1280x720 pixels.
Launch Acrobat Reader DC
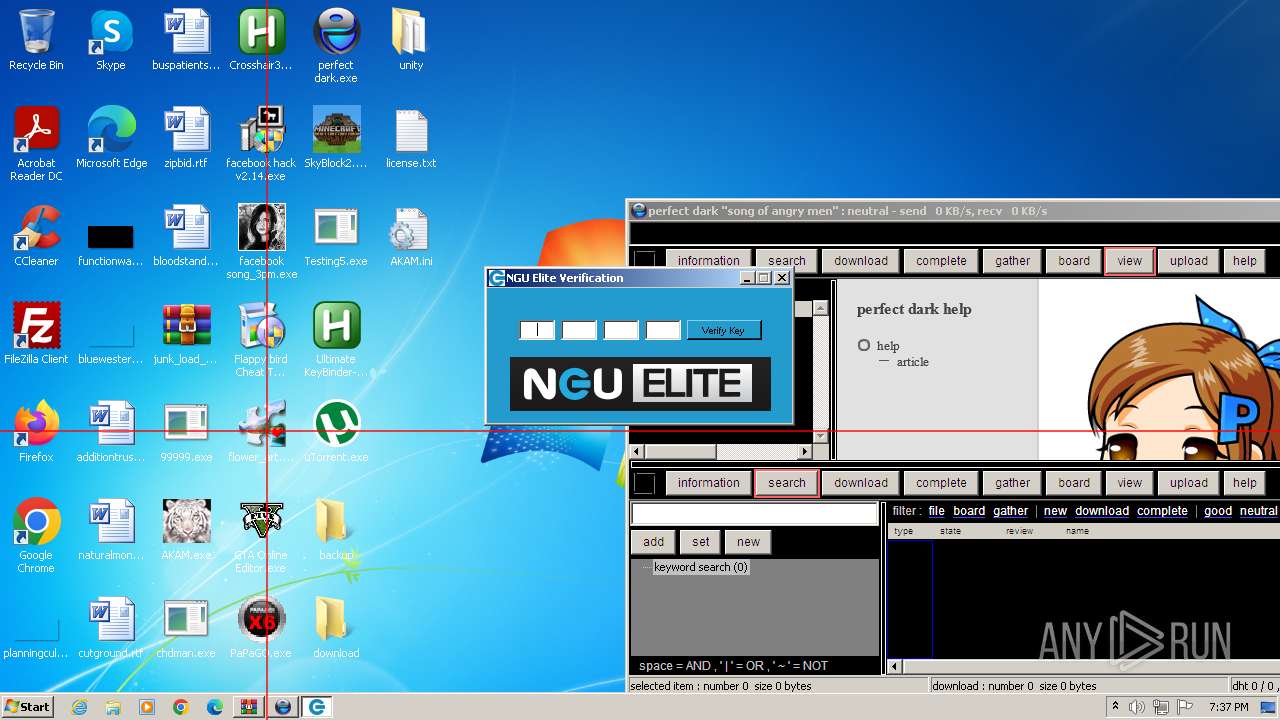pyautogui.click(x=36, y=145)
